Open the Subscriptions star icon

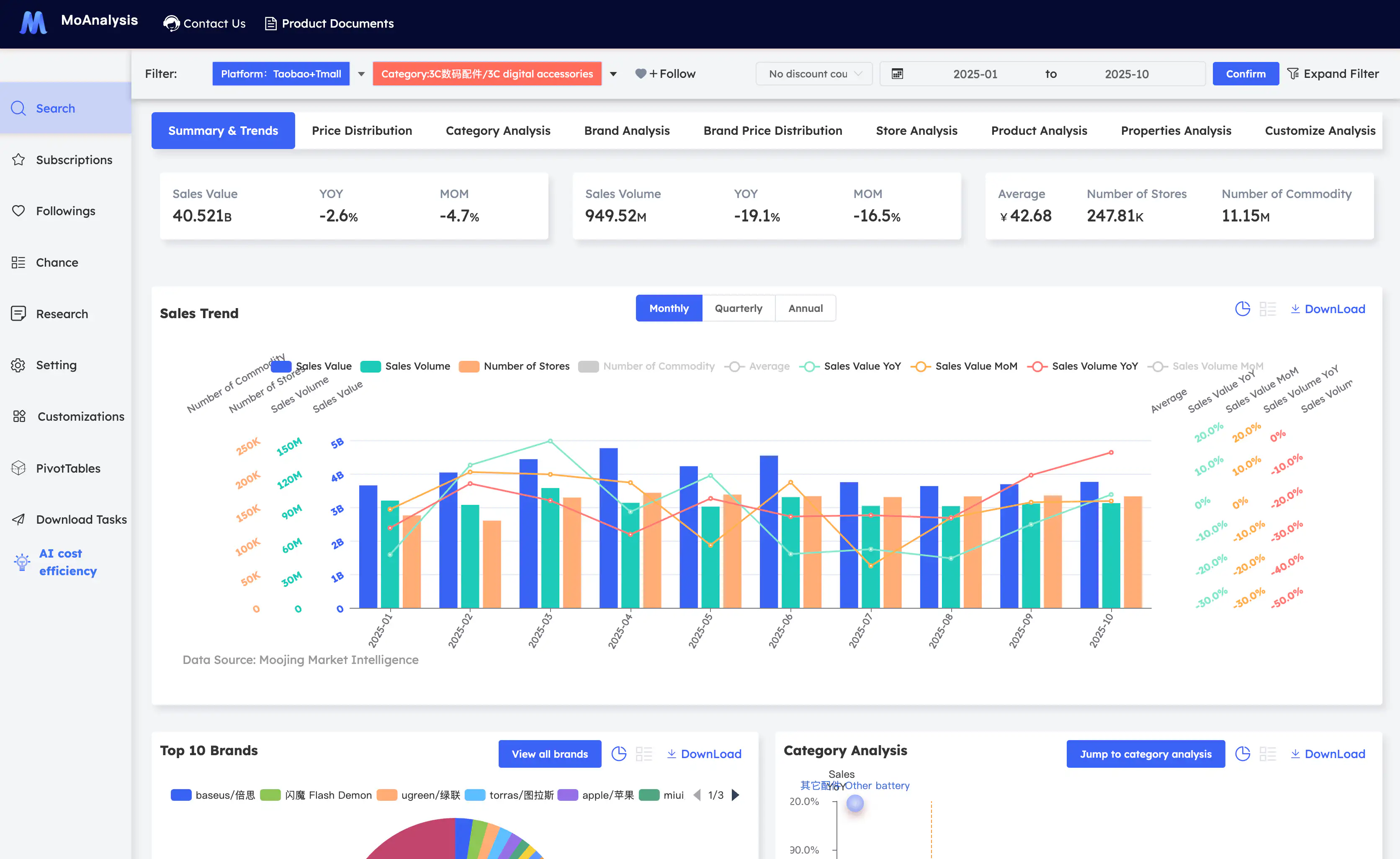tap(19, 159)
